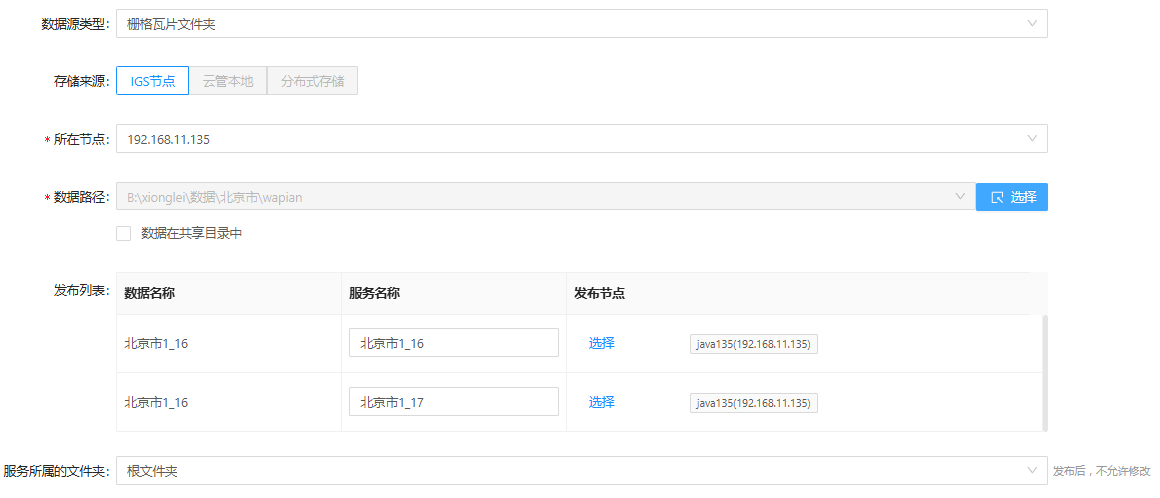Click 选择 link in the 北京市1_16 service row
The image size is (1160, 498).
click(601, 343)
